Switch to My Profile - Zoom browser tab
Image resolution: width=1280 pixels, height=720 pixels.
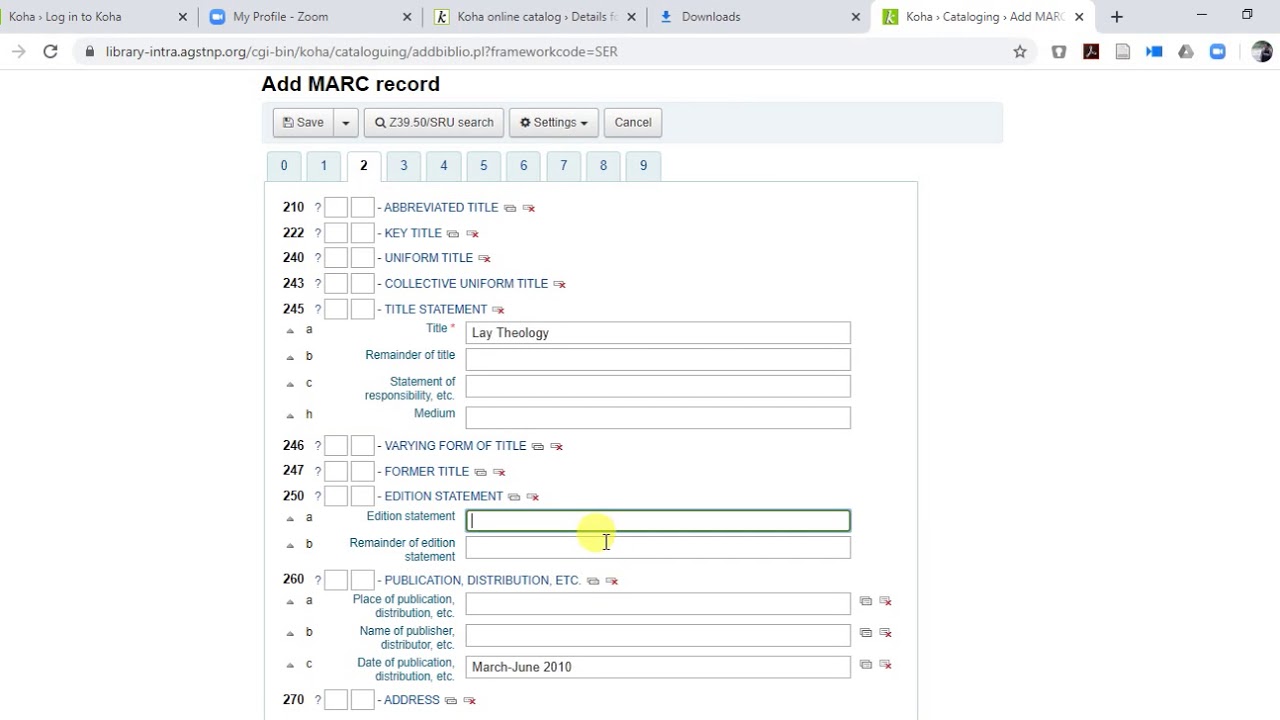point(310,17)
